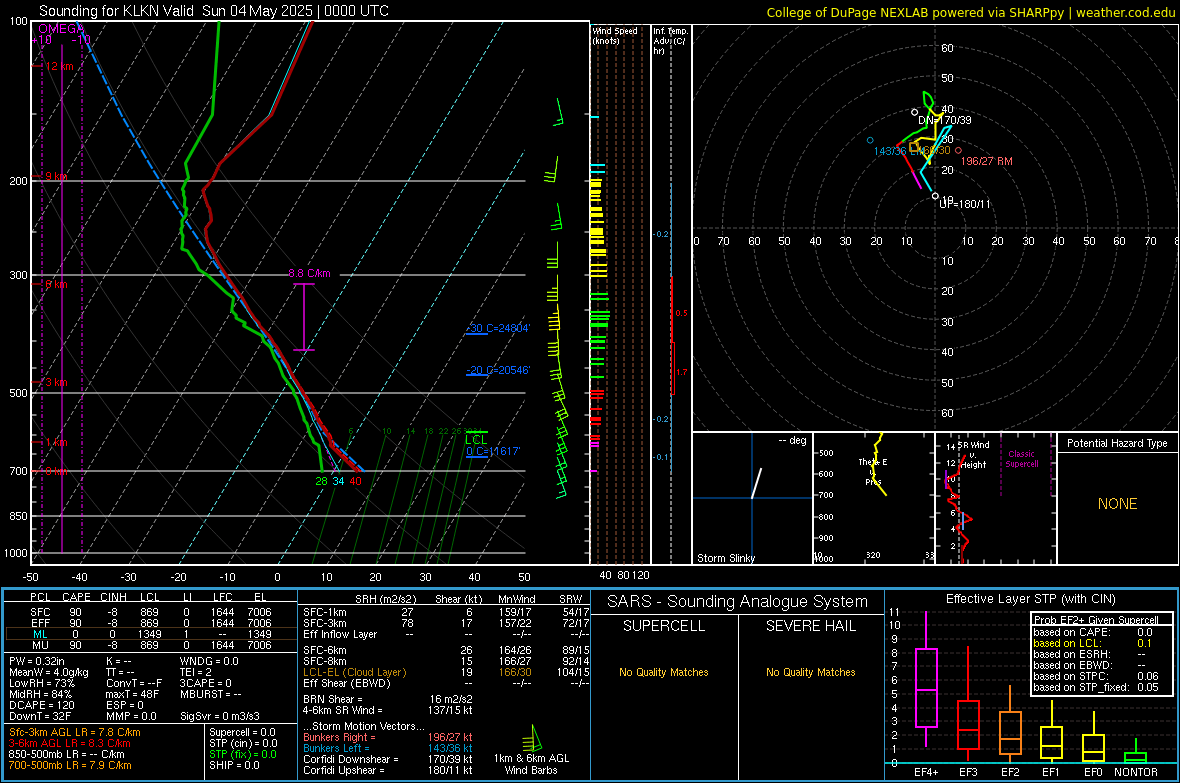Viewport: 1180px width, 783px height.
Task: Click the 'LCL-EL (Cloud Layer)' row label
Action: point(354,672)
